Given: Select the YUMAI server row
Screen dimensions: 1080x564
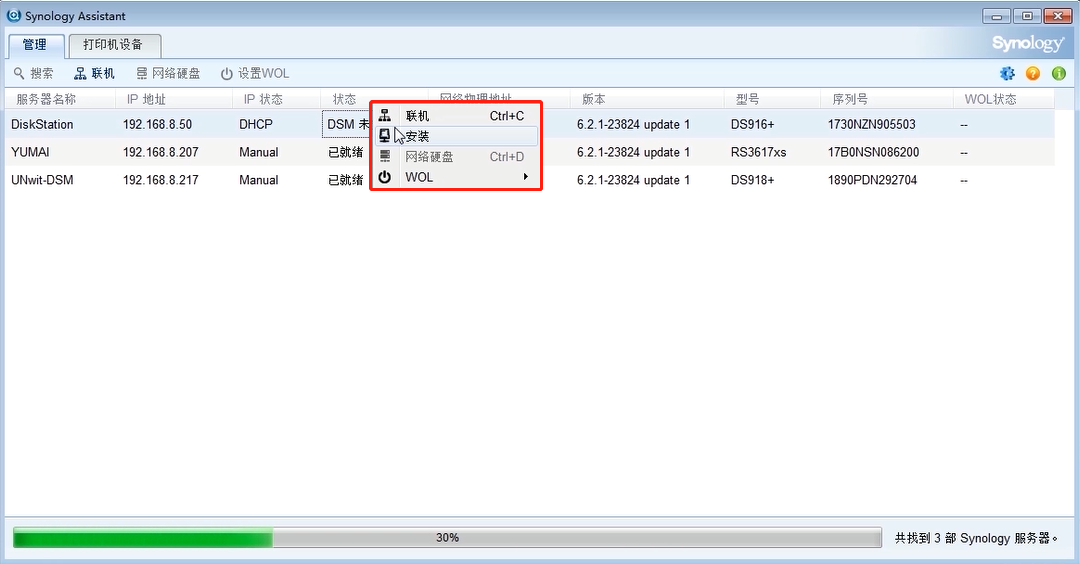Looking at the screenshot, I should click(x=30, y=152).
